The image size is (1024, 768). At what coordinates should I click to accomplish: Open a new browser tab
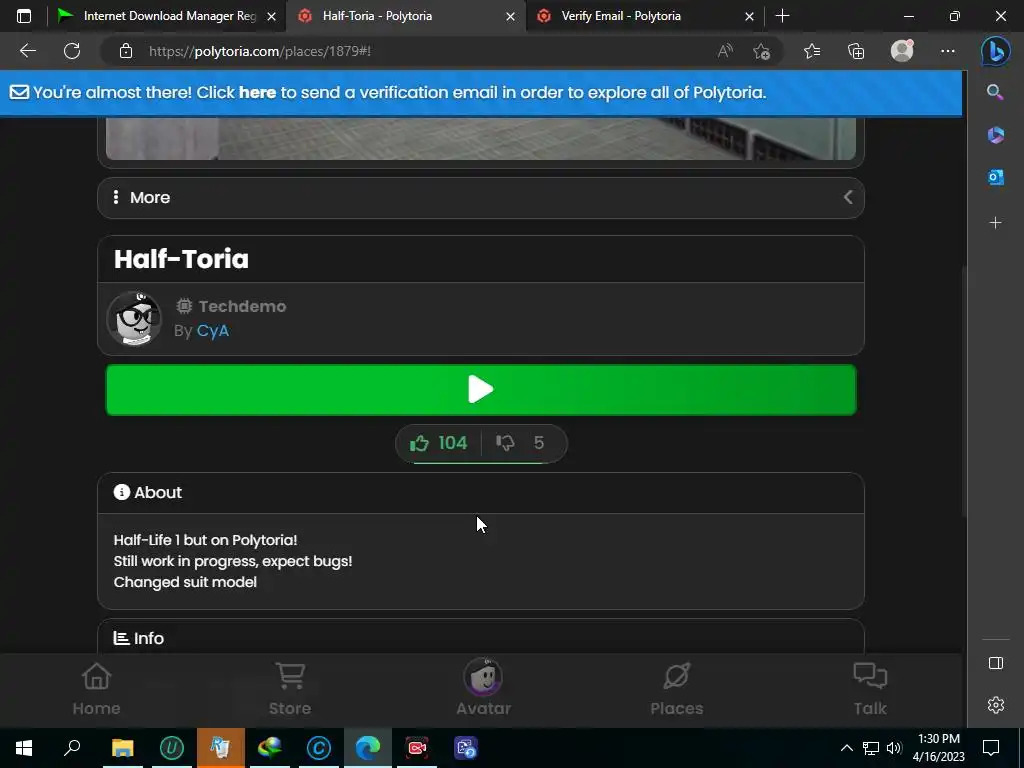pyautogui.click(x=782, y=16)
